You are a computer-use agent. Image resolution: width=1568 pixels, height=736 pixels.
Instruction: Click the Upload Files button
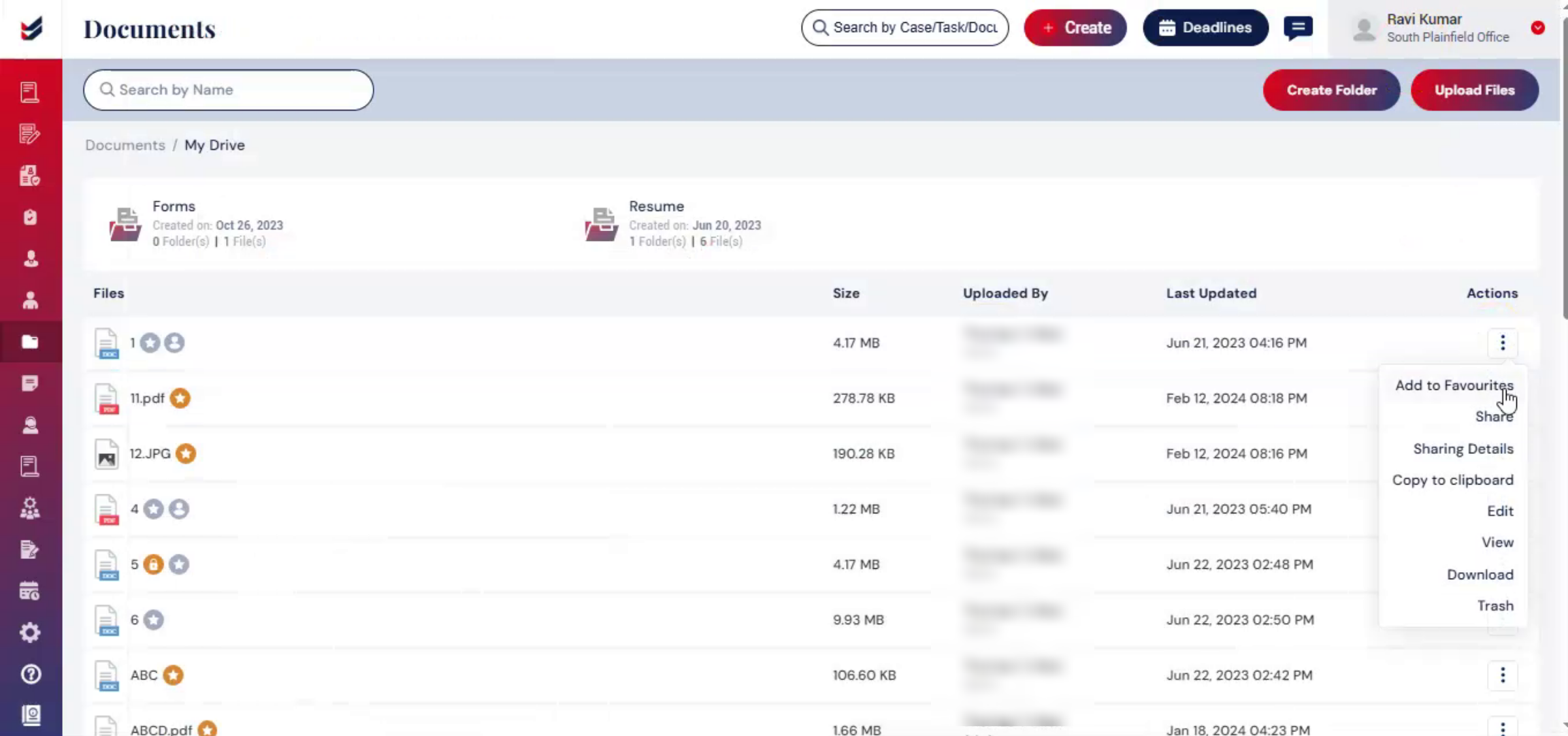[1475, 90]
